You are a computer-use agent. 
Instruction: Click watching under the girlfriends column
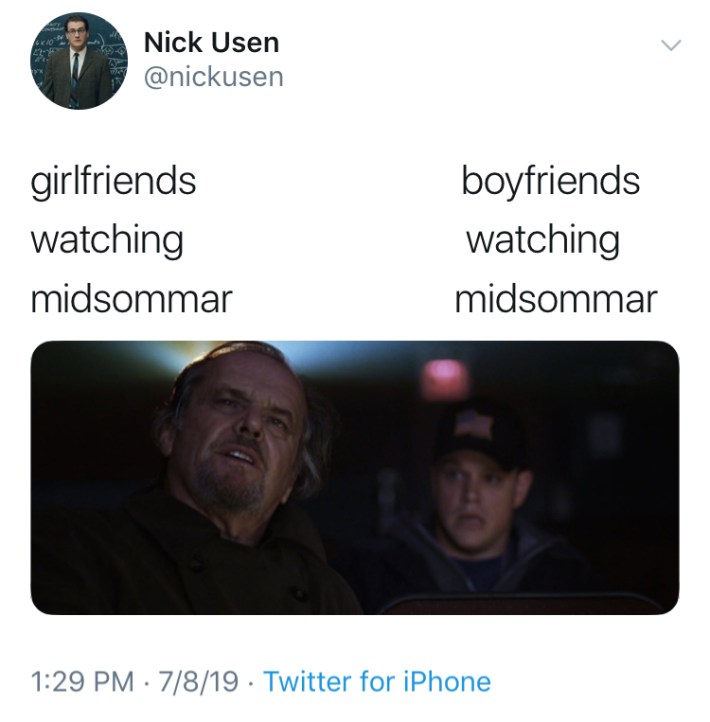point(107,241)
